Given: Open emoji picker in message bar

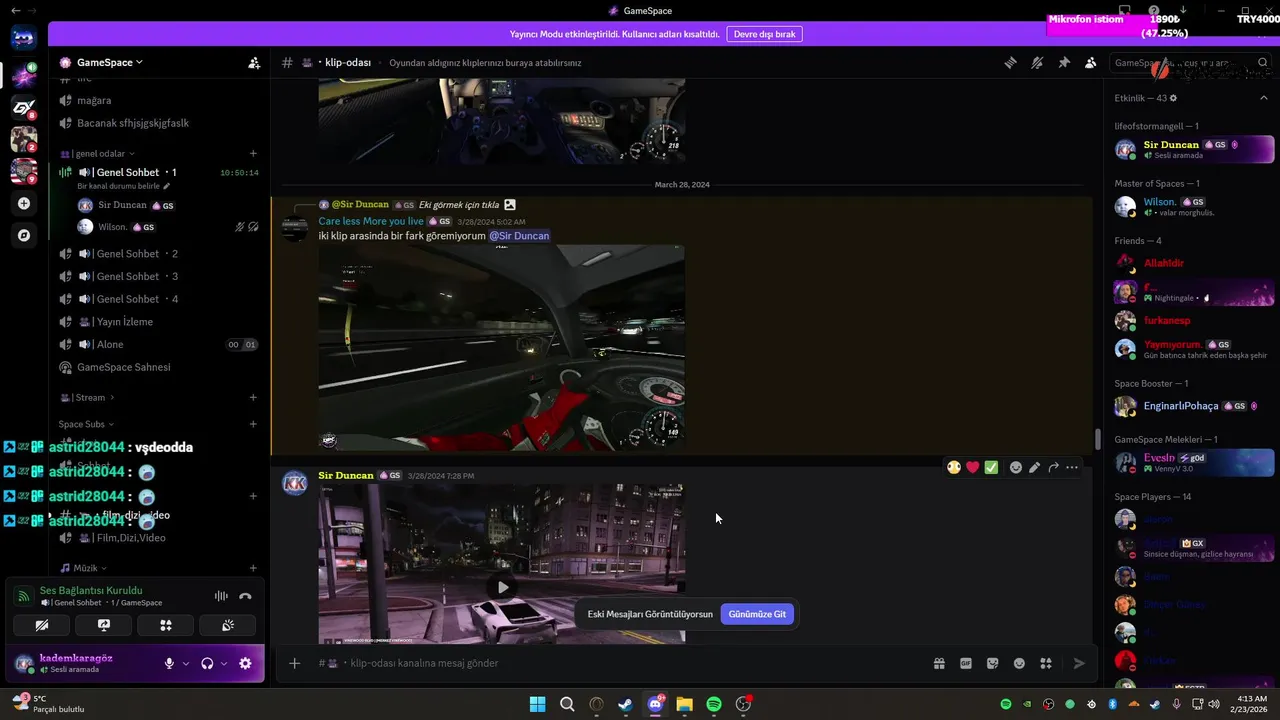Looking at the screenshot, I should tap(1019, 663).
